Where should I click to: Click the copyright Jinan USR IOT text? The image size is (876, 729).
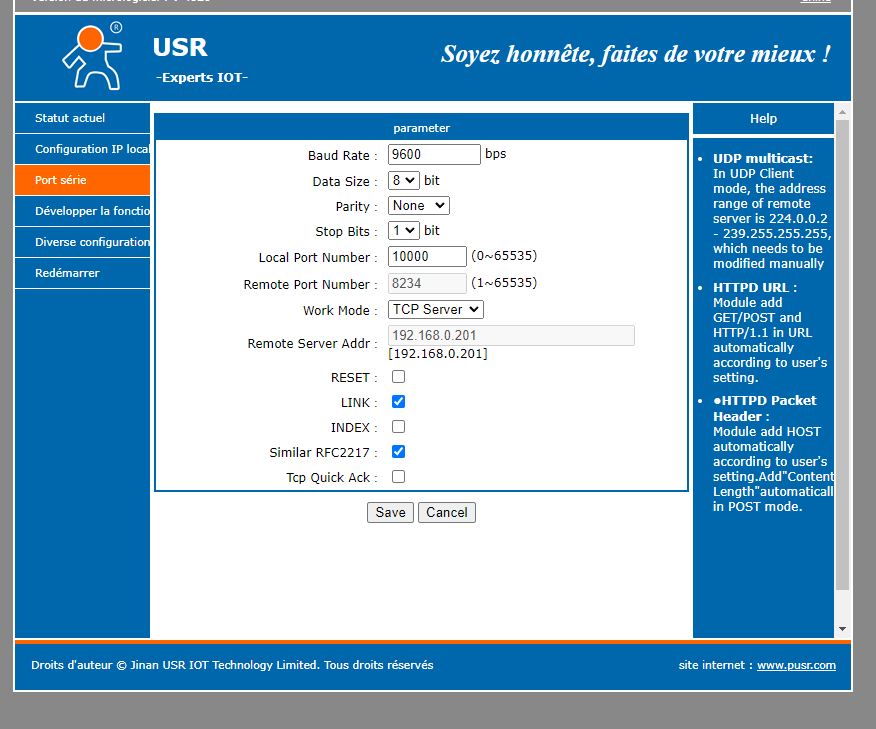pos(232,665)
